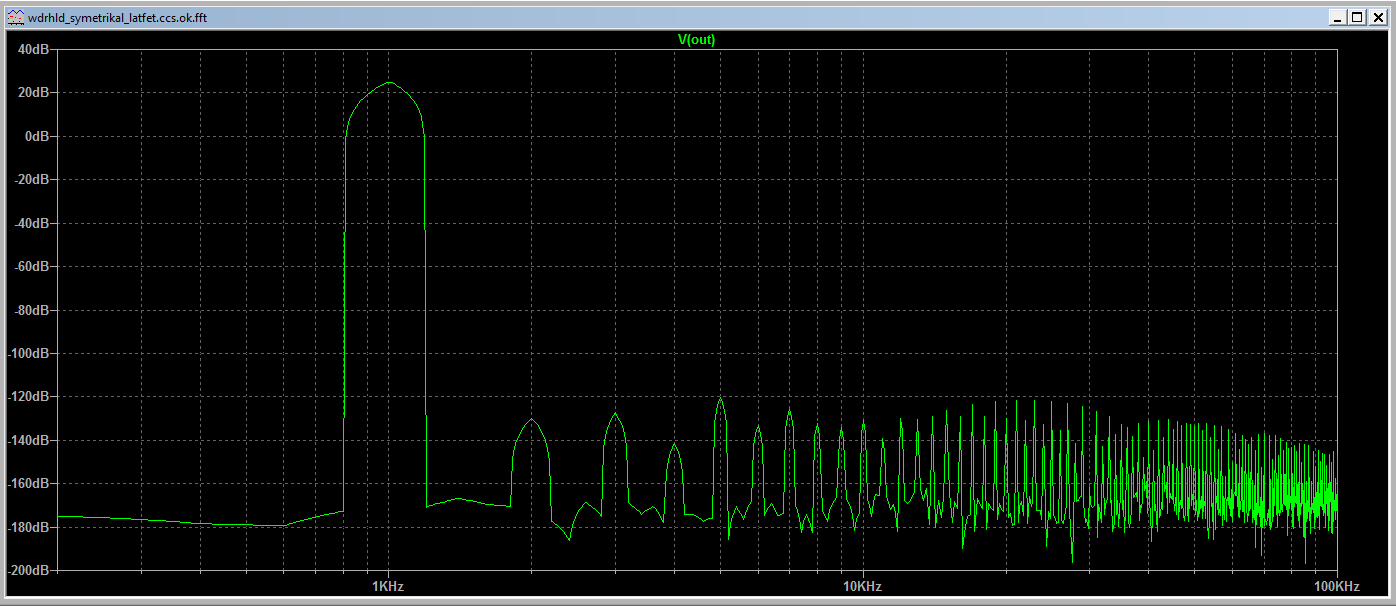Click the -20dB axis label
Image resolution: width=1396 pixels, height=606 pixels.
(32, 179)
